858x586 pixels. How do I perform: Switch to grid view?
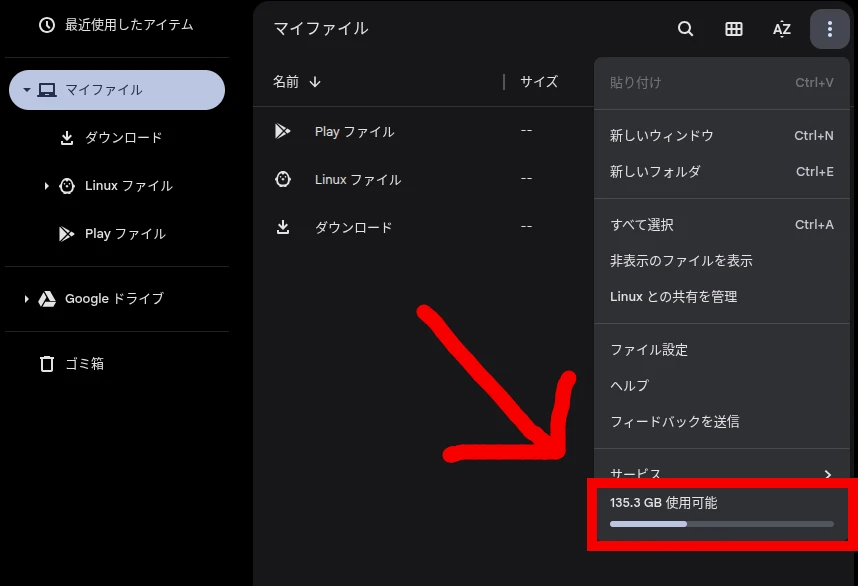click(x=733, y=29)
